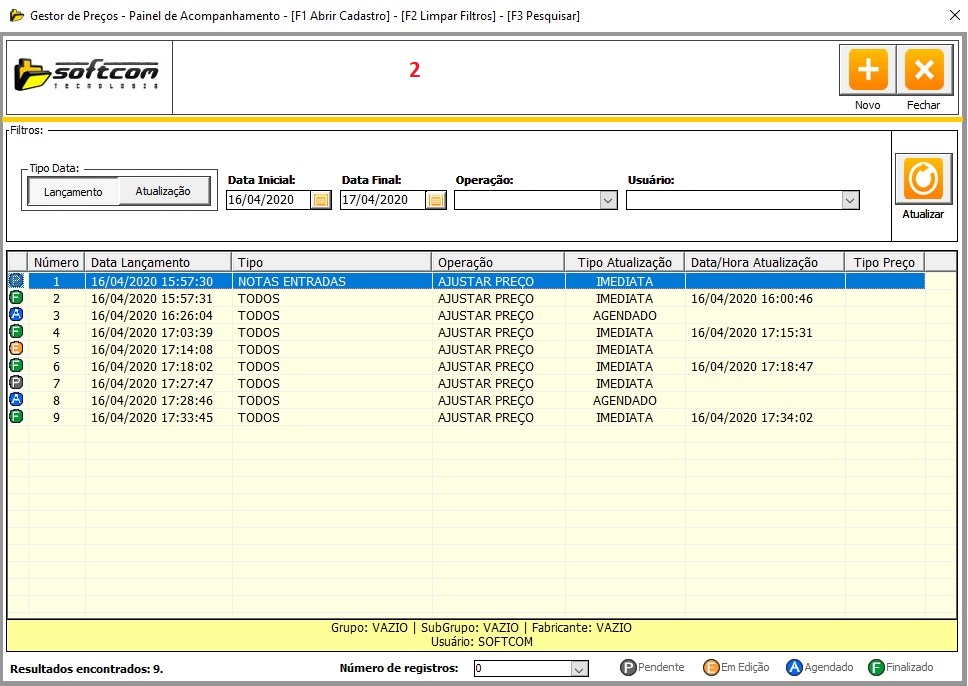
Task: Click the Softcom Tecnologia logo
Action: (x=89, y=76)
